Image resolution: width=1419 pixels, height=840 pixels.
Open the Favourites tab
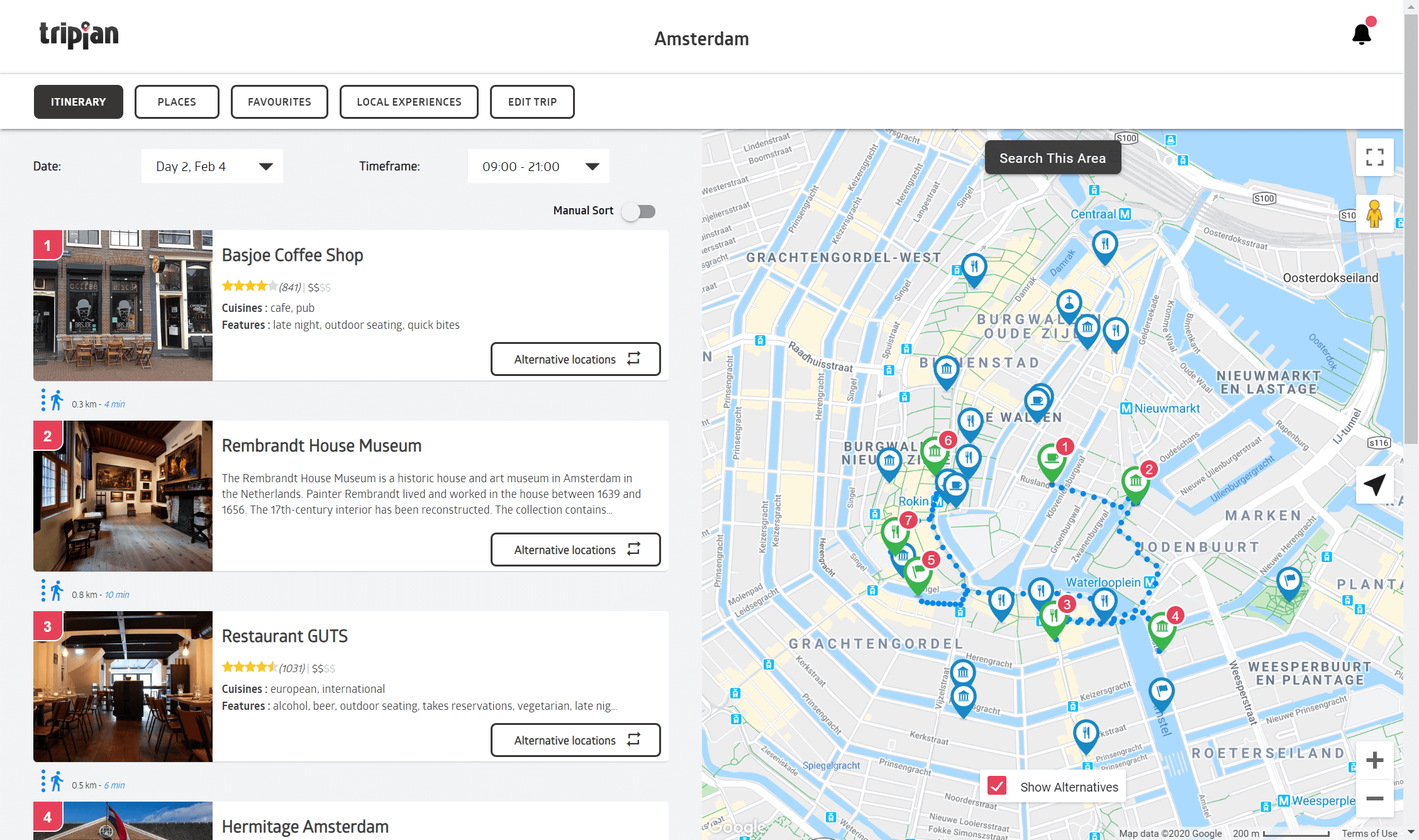coord(279,102)
